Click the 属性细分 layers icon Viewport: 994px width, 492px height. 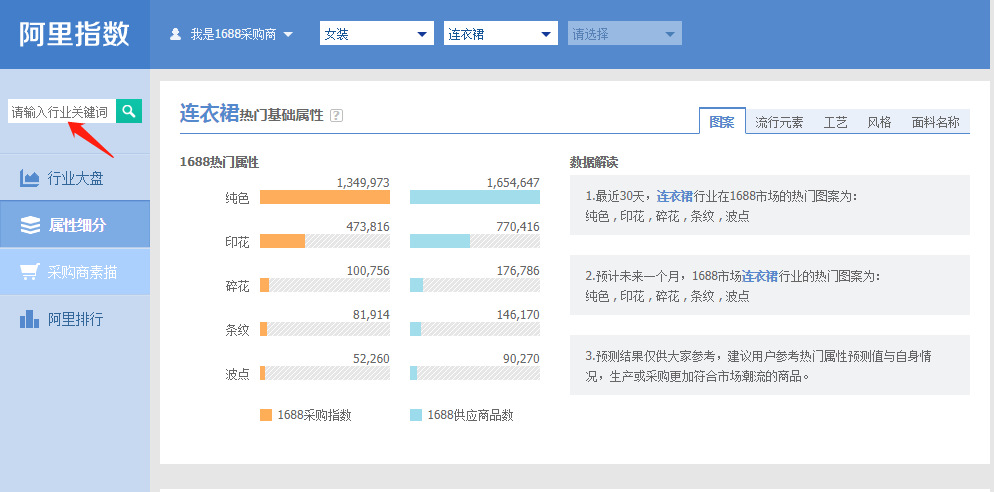pos(30,225)
